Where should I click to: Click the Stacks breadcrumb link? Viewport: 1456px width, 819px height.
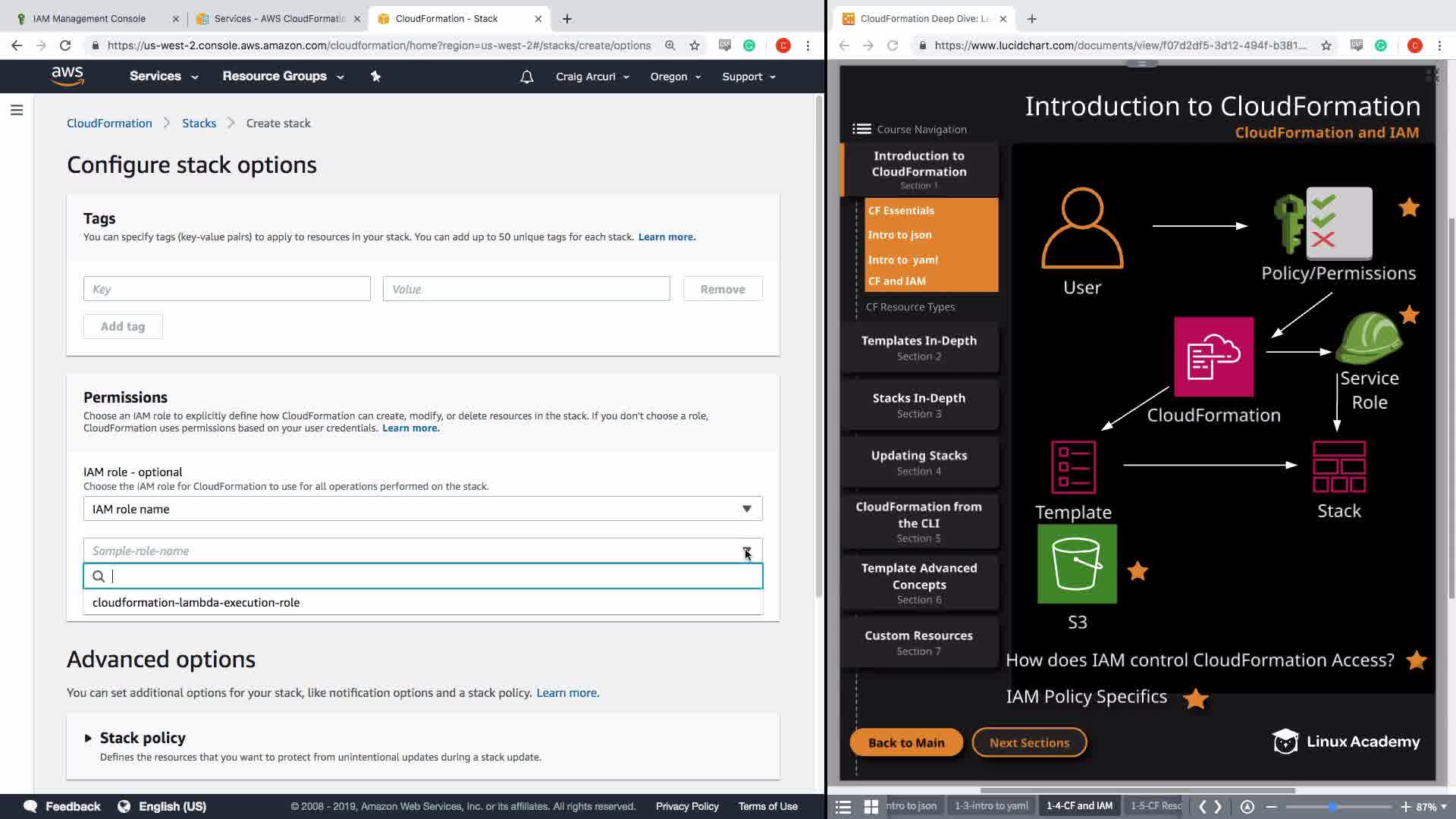point(199,123)
